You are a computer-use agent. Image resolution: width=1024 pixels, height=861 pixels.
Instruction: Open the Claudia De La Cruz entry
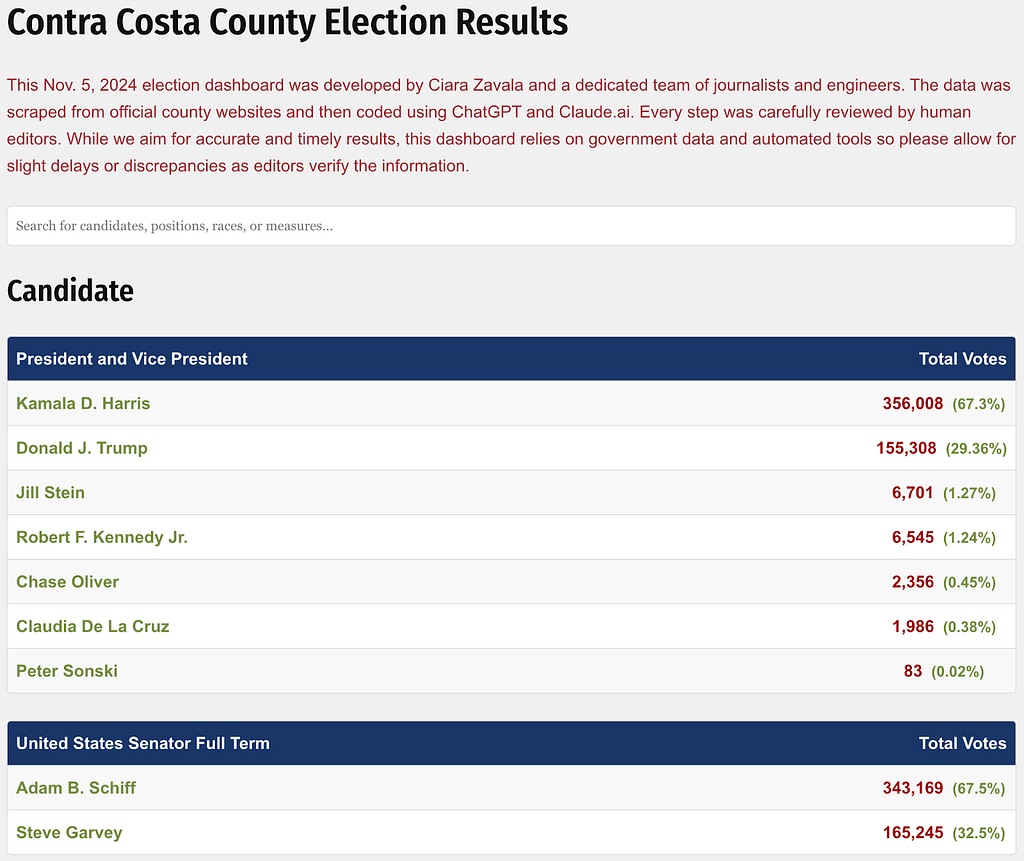(93, 626)
